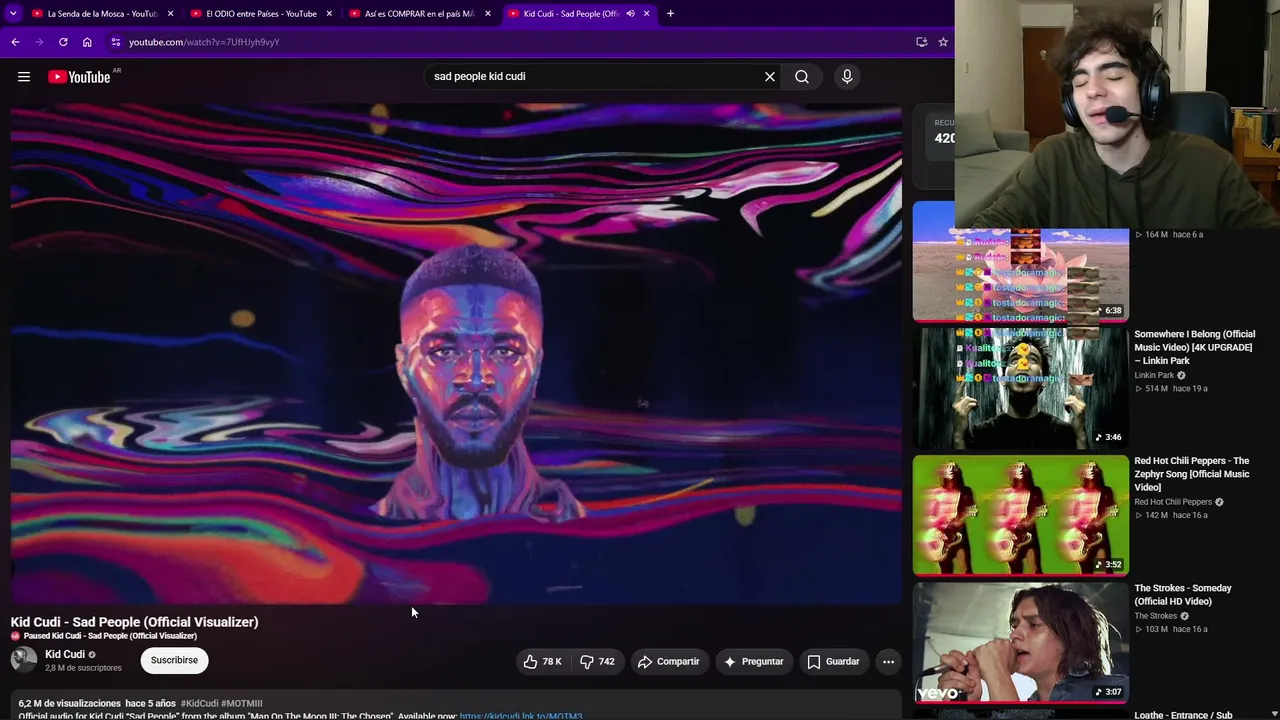
Task: Click the '2,8 M de suscriptores' text
Action: pos(83,668)
